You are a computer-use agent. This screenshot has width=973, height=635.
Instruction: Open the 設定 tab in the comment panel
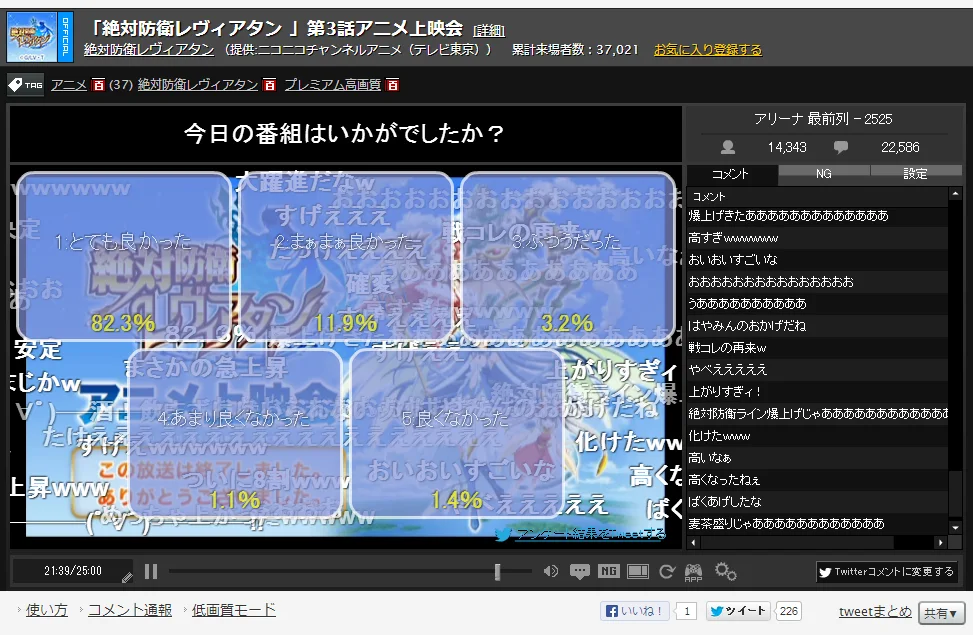[x=915, y=173]
